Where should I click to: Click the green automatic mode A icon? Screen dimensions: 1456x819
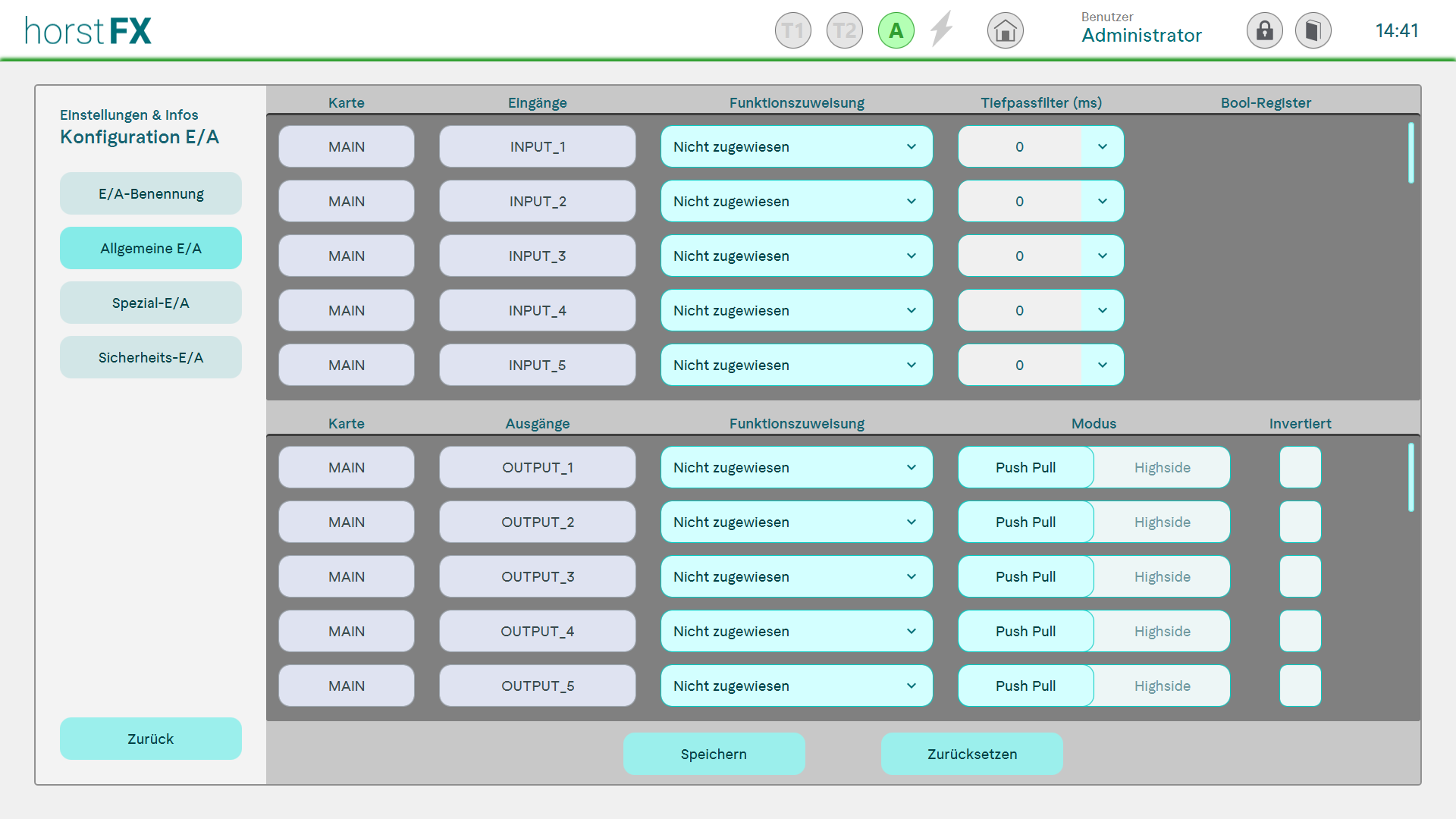(x=896, y=31)
